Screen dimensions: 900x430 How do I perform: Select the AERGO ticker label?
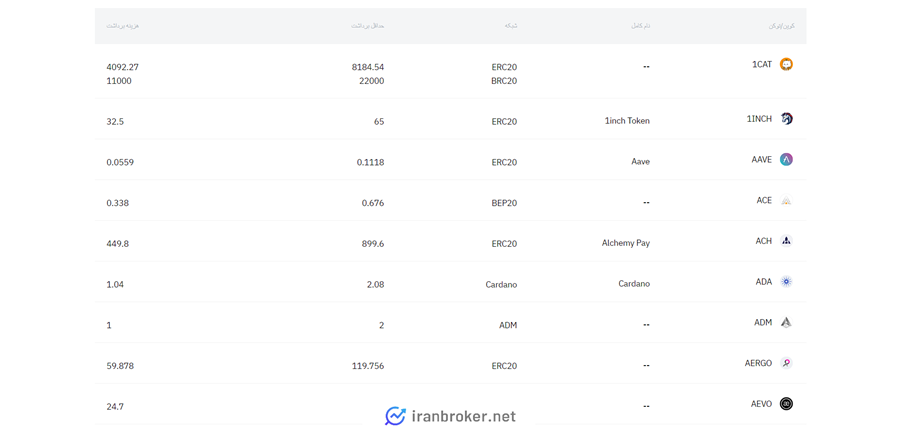pos(758,363)
